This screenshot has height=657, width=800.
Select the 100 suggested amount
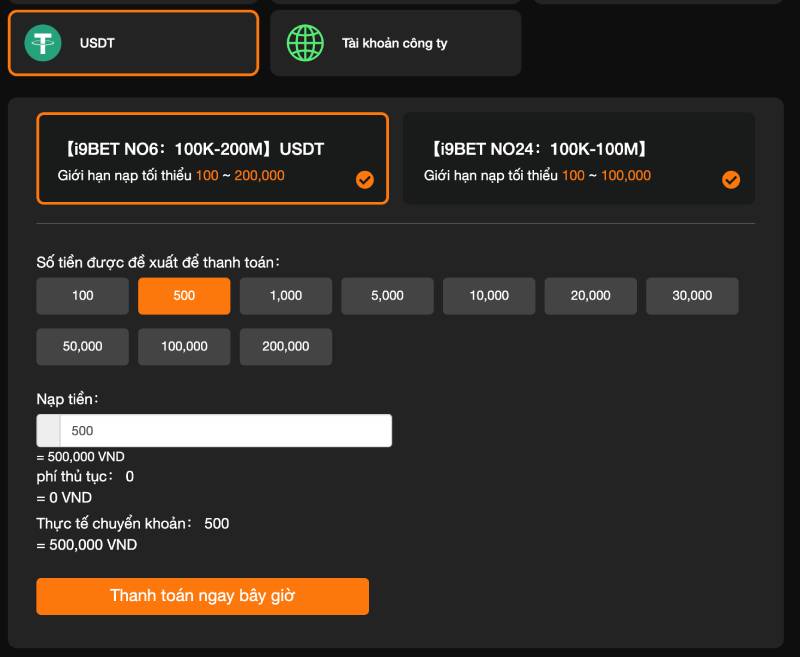point(82,296)
